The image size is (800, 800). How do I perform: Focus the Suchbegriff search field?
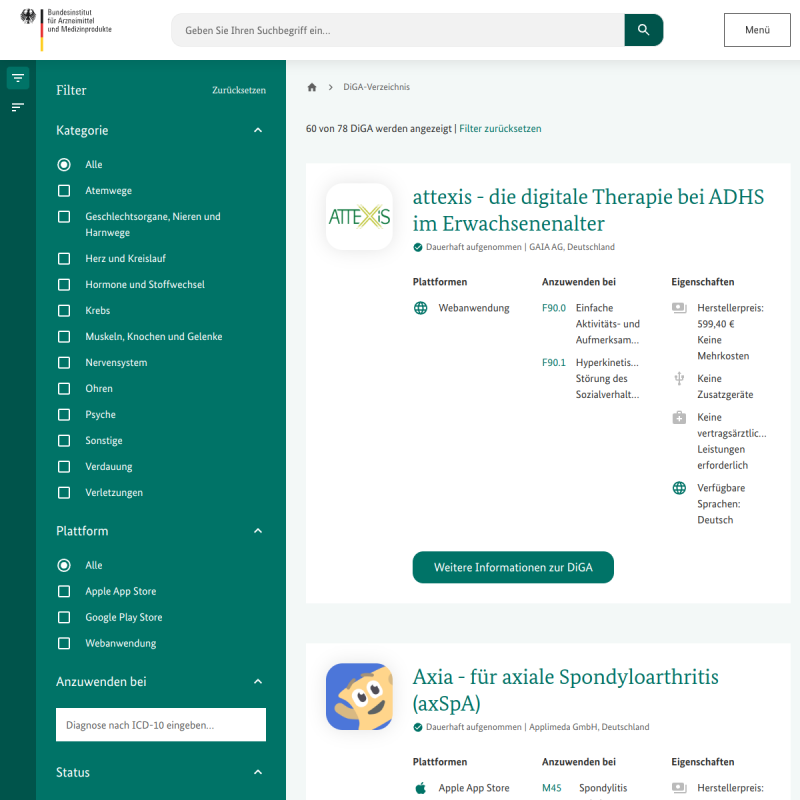pyautogui.click(x=398, y=30)
